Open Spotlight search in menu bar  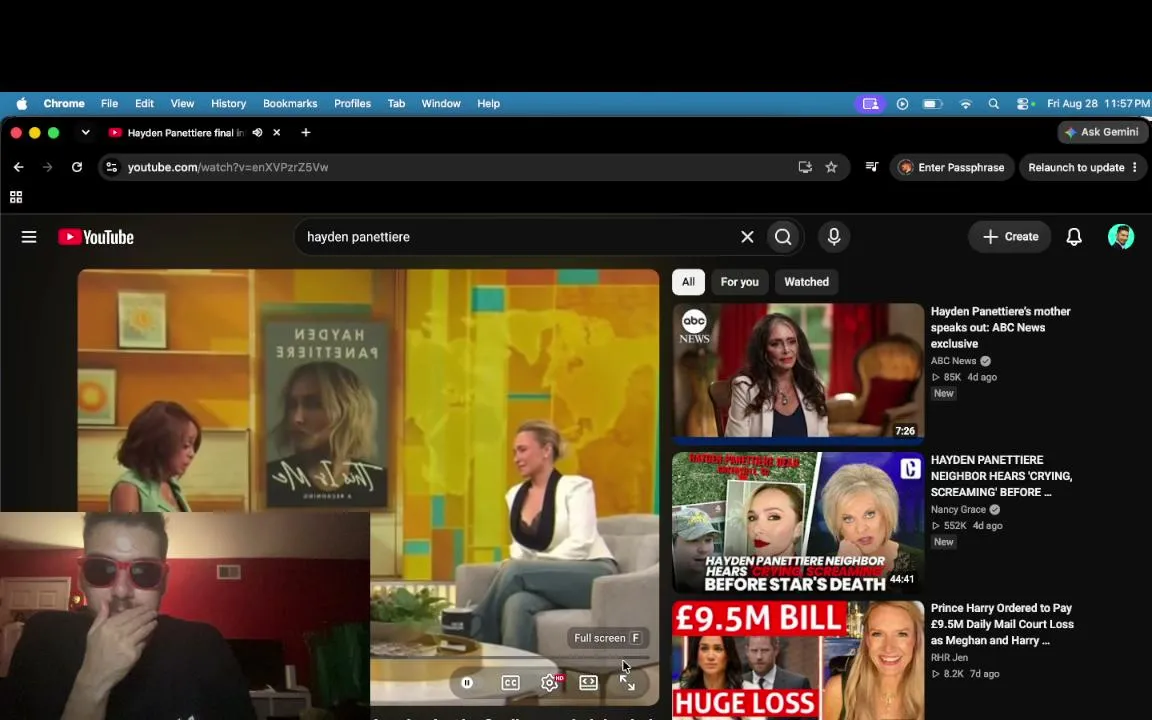tap(993, 104)
